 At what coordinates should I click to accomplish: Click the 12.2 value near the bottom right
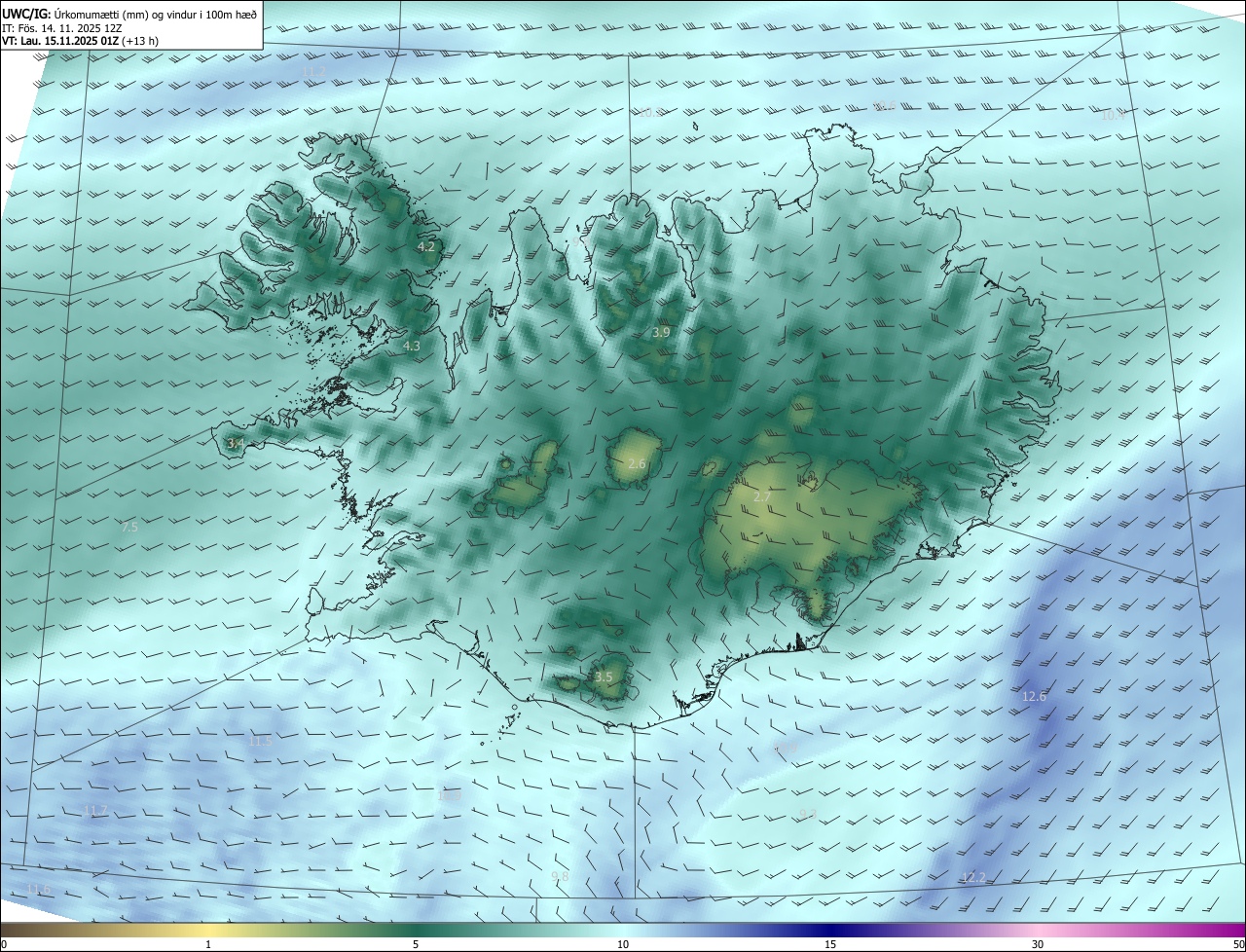[x=973, y=878]
